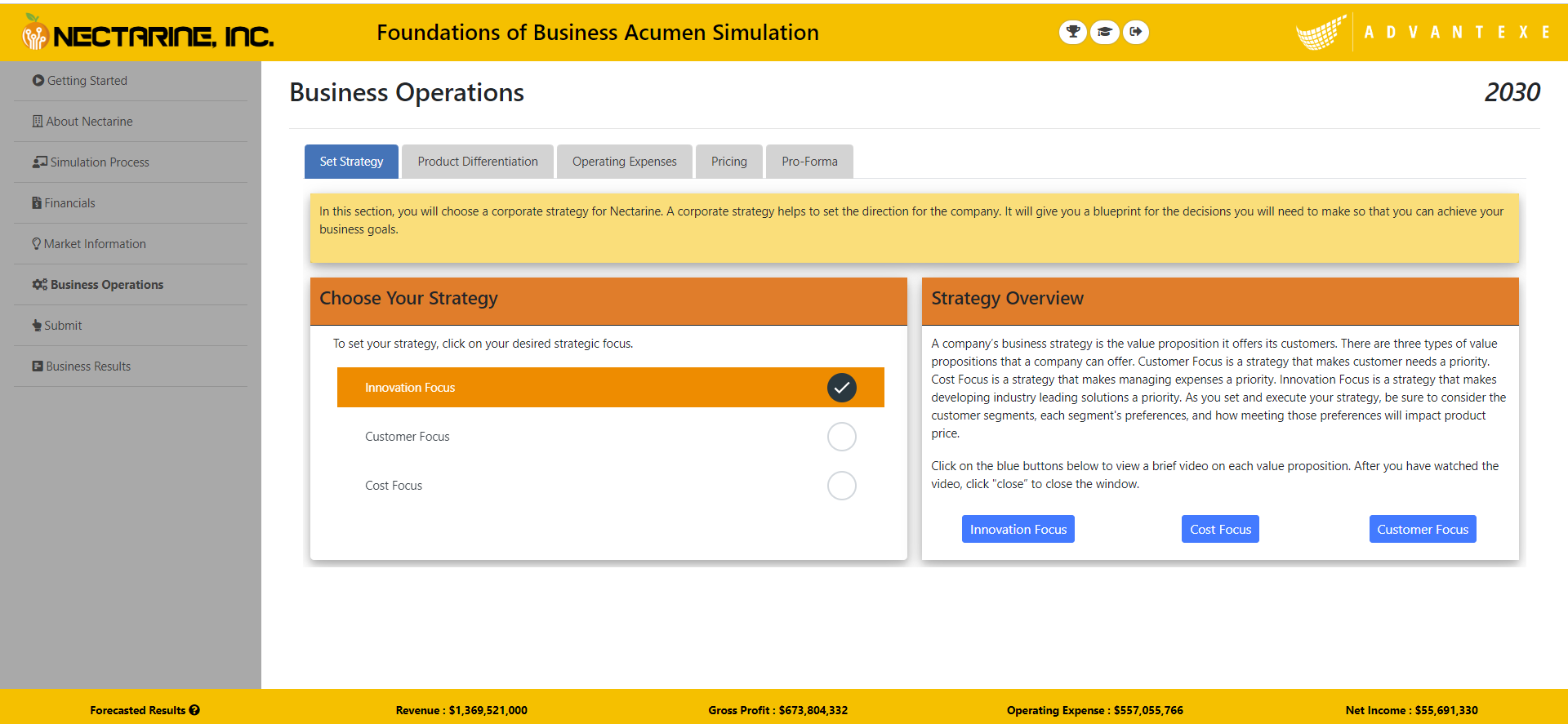
Task: Click the Operating Expense : $557,055,766 value
Action: point(1095,710)
